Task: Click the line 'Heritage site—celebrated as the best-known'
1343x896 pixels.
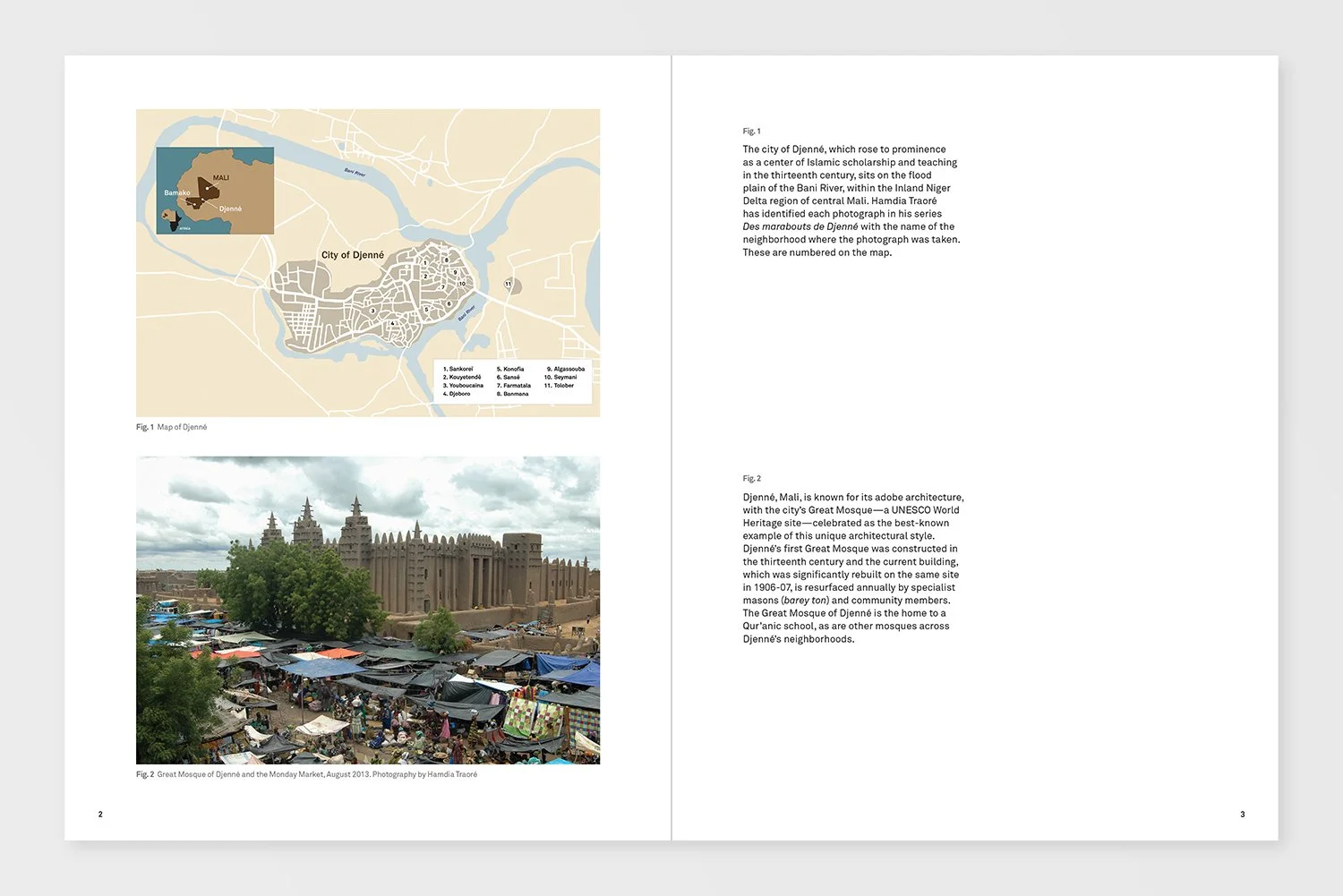Action: pyautogui.click(x=845, y=523)
